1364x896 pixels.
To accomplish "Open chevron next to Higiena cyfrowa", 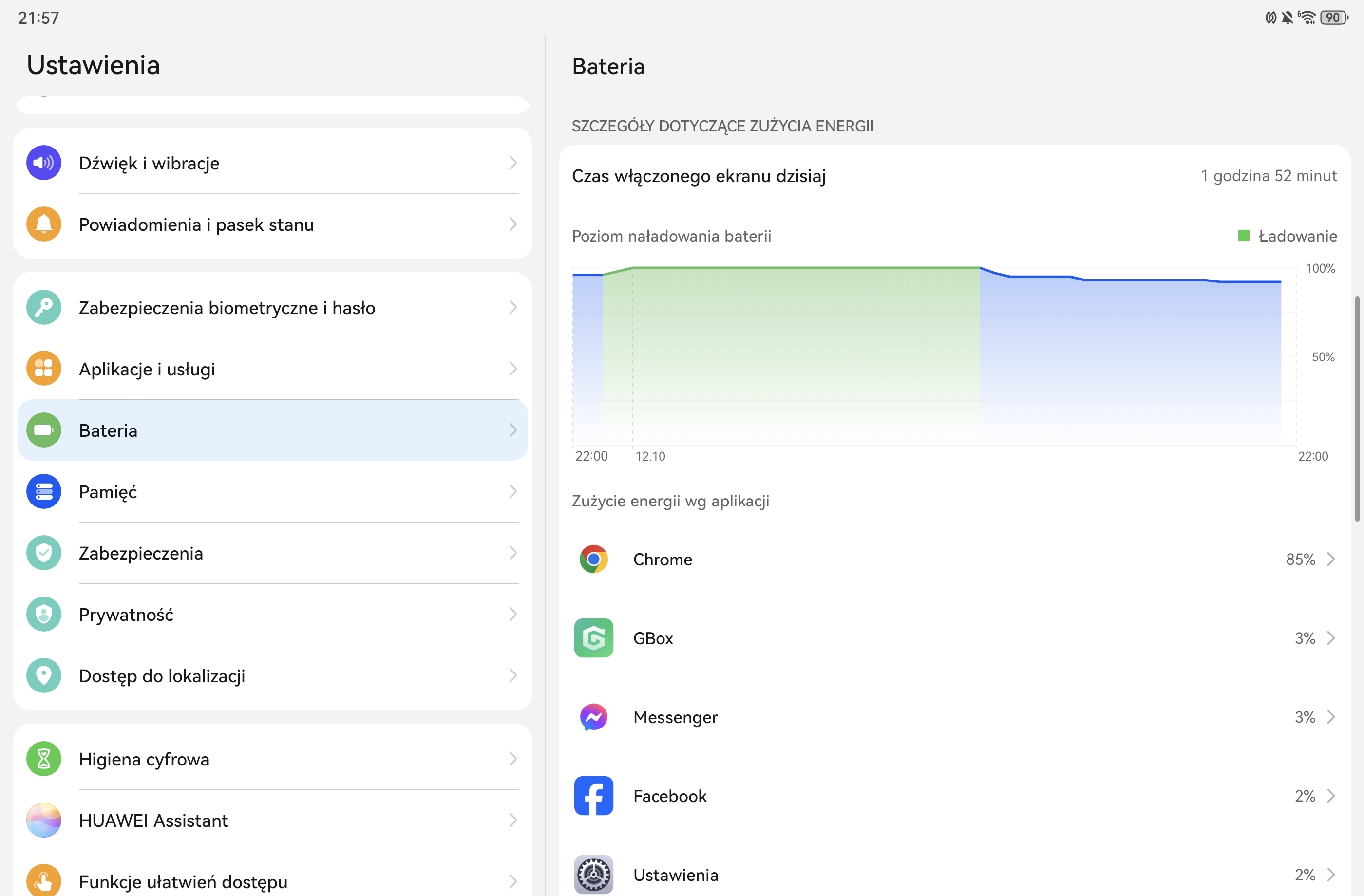I will coord(513,759).
